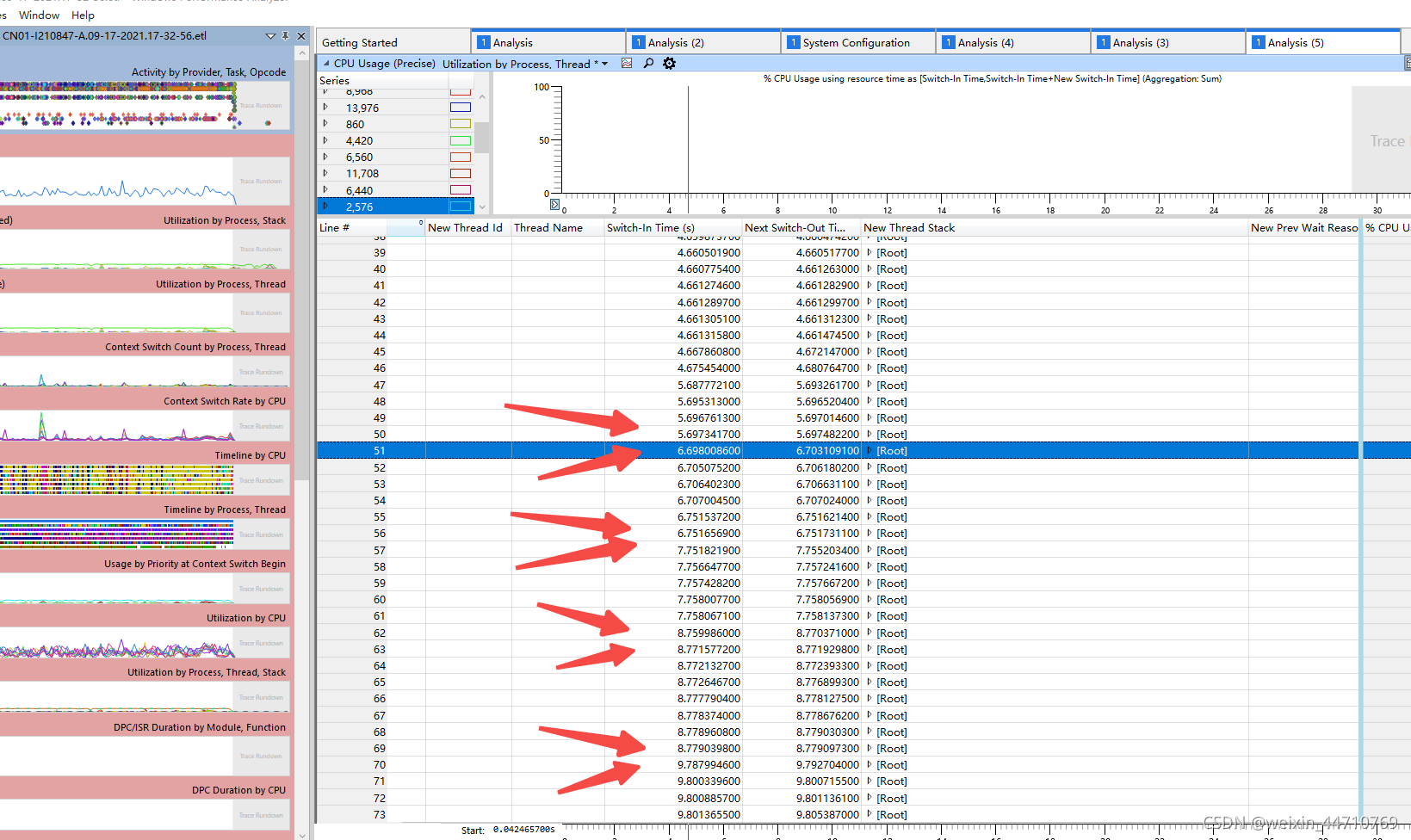The height and width of the screenshot is (840, 1411).
Task: Click New Thread Stack column header
Action: [x=1055, y=227]
